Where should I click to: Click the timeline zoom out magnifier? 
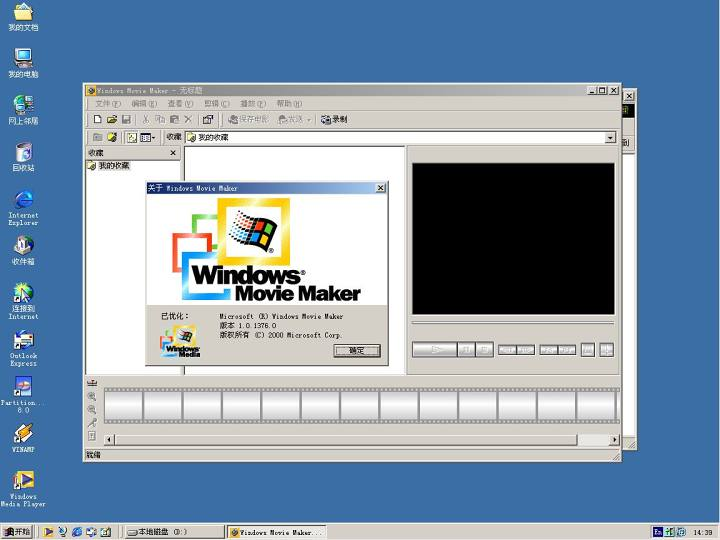tap(92, 410)
